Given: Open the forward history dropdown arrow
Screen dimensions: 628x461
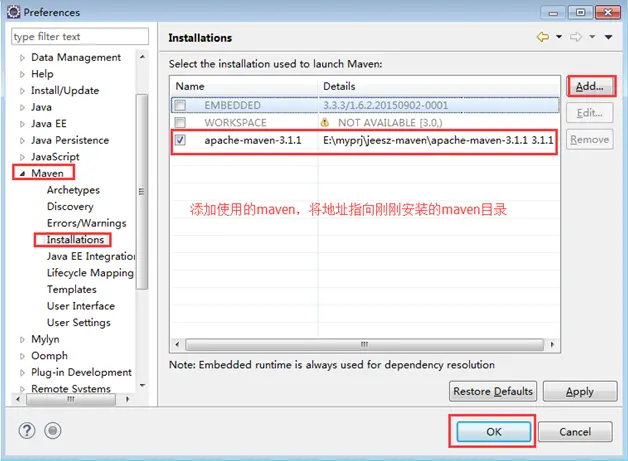Looking at the screenshot, I should tap(592, 37).
